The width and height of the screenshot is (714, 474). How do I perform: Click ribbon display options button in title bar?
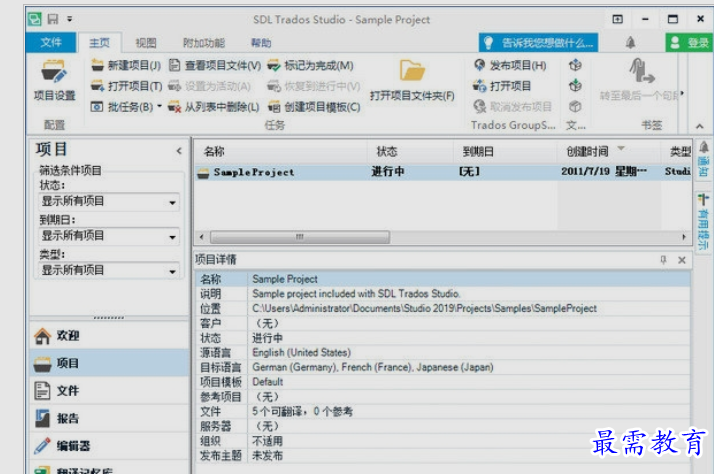[617, 19]
